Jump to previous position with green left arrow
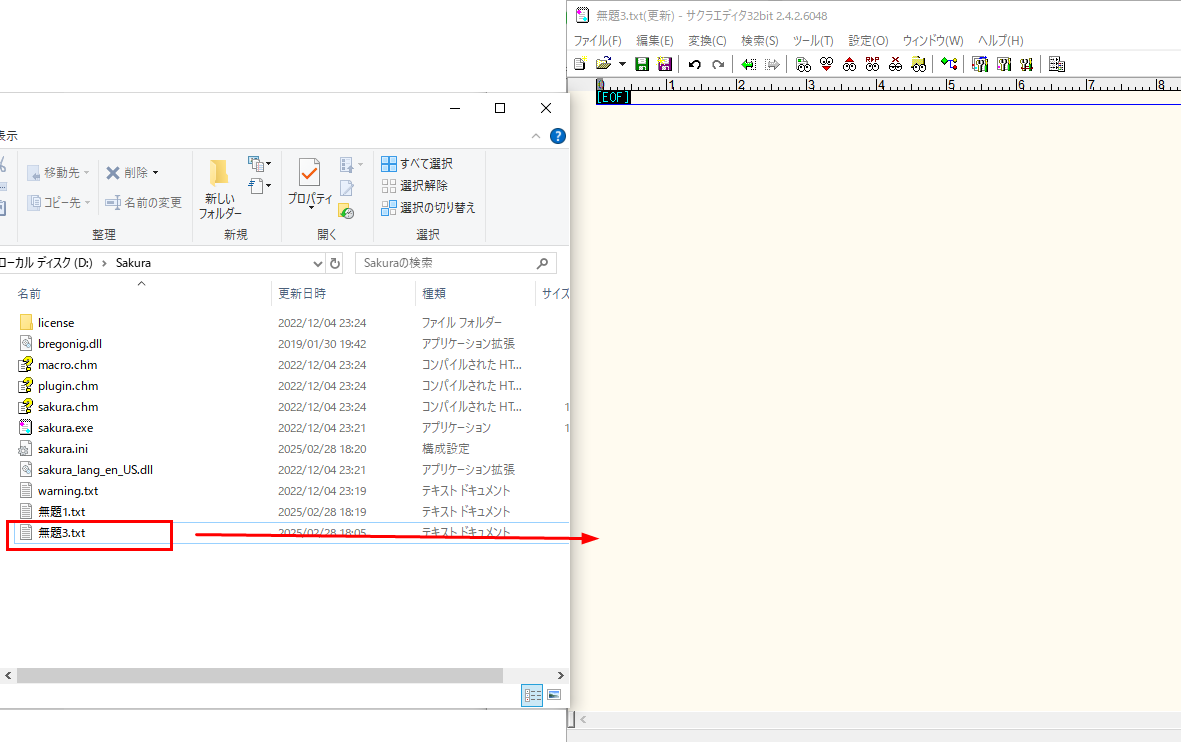 [749, 64]
